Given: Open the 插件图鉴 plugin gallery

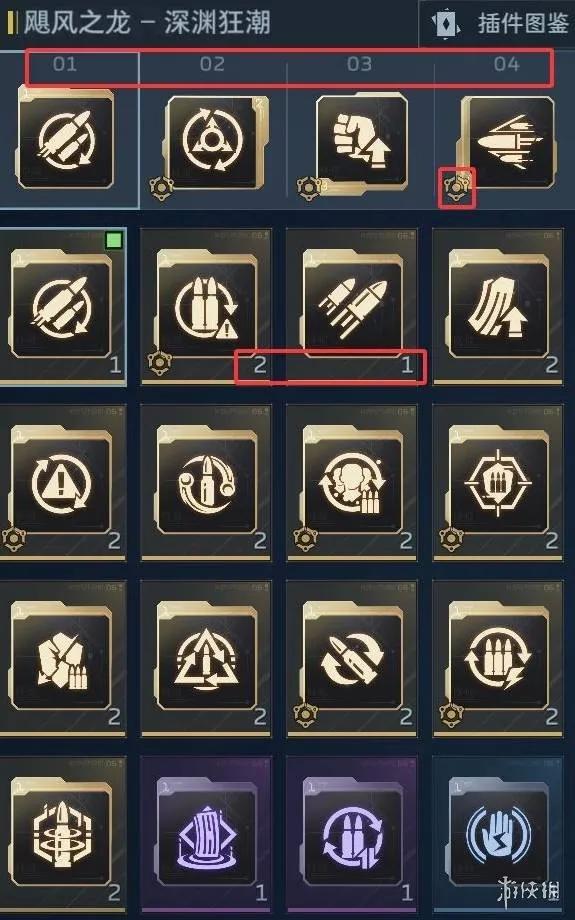Looking at the screenshot, I should pos(498,23).
